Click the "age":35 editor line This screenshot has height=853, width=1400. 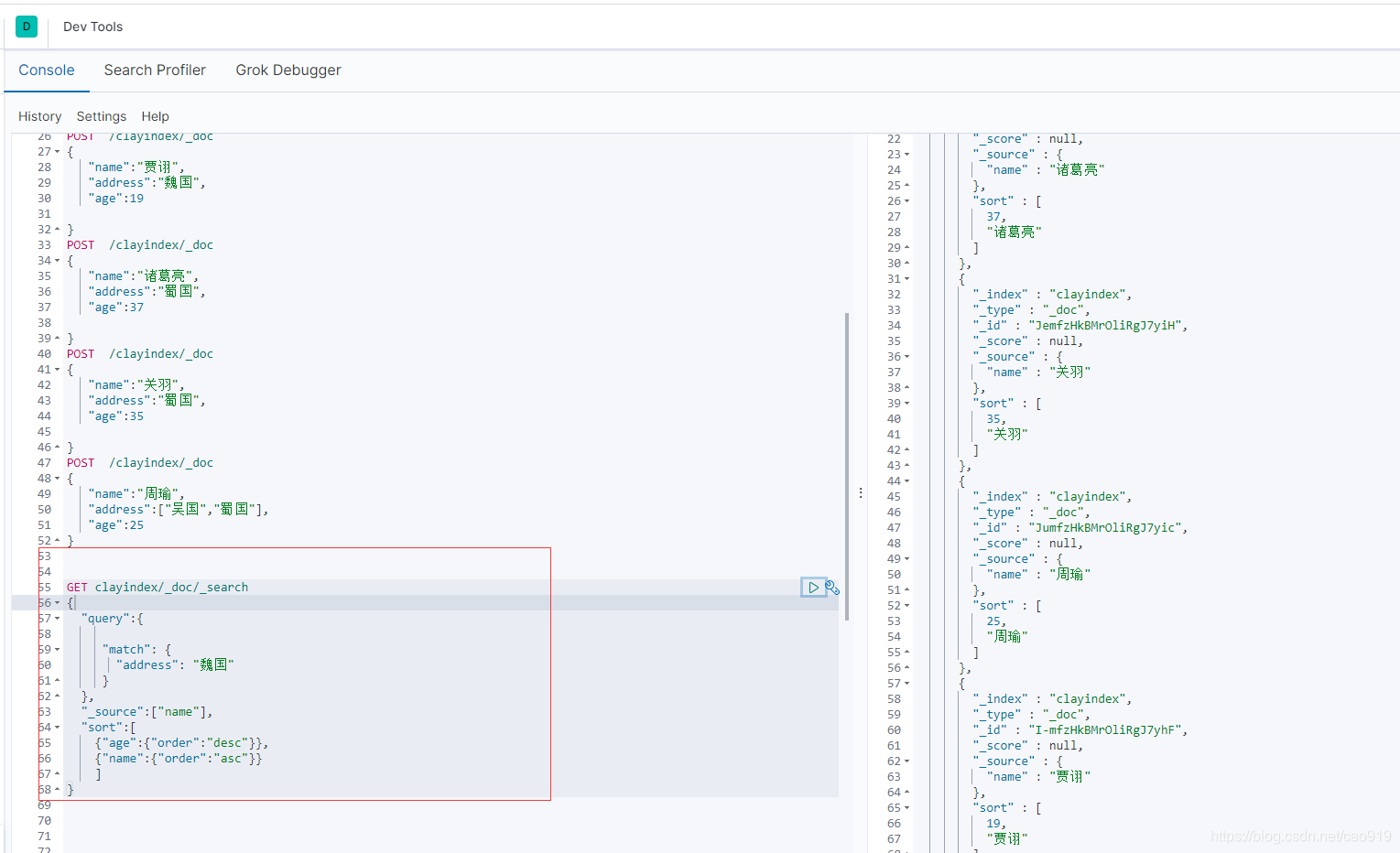tap(116, 416)
